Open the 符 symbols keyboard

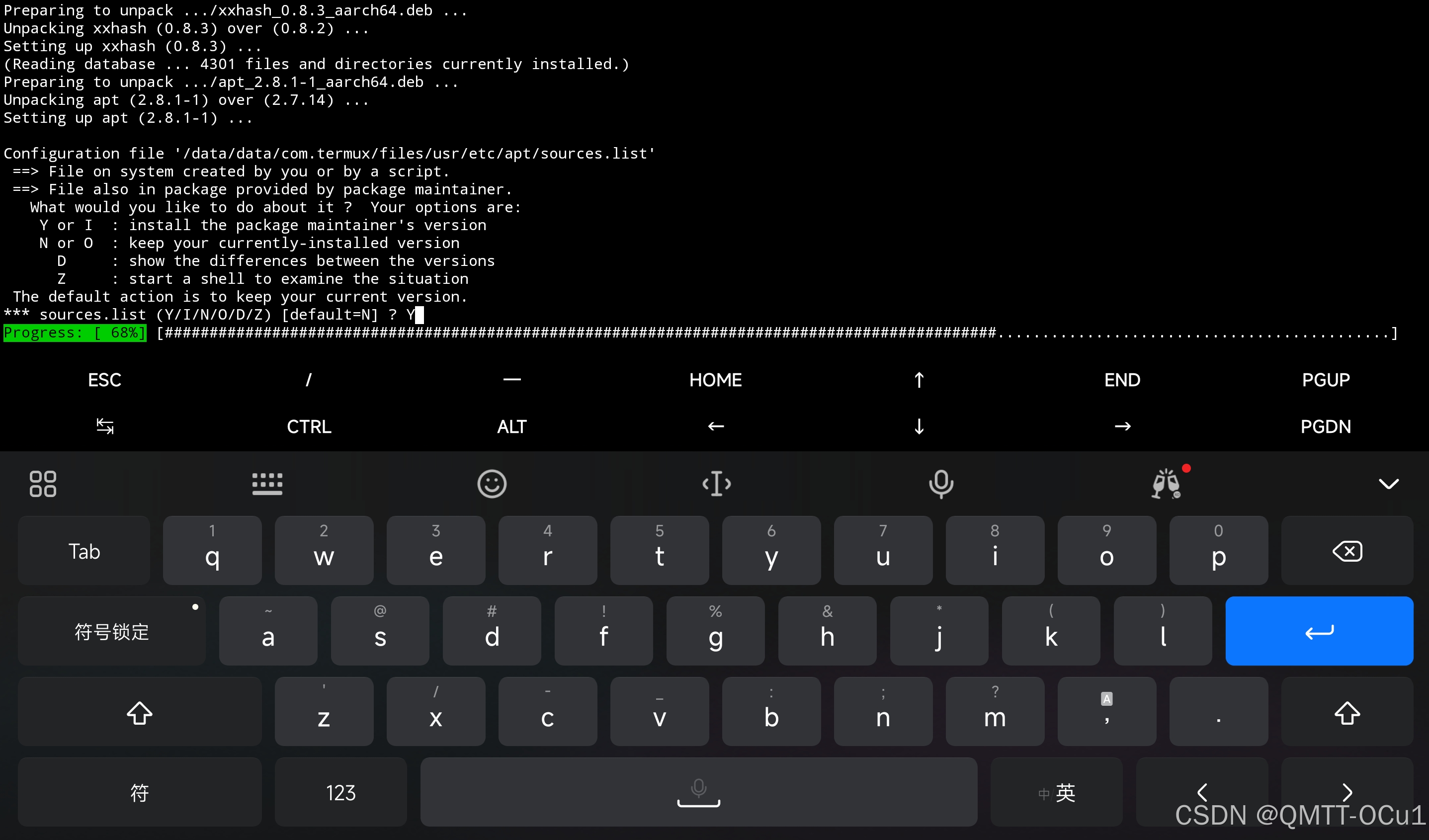(140, 792)
